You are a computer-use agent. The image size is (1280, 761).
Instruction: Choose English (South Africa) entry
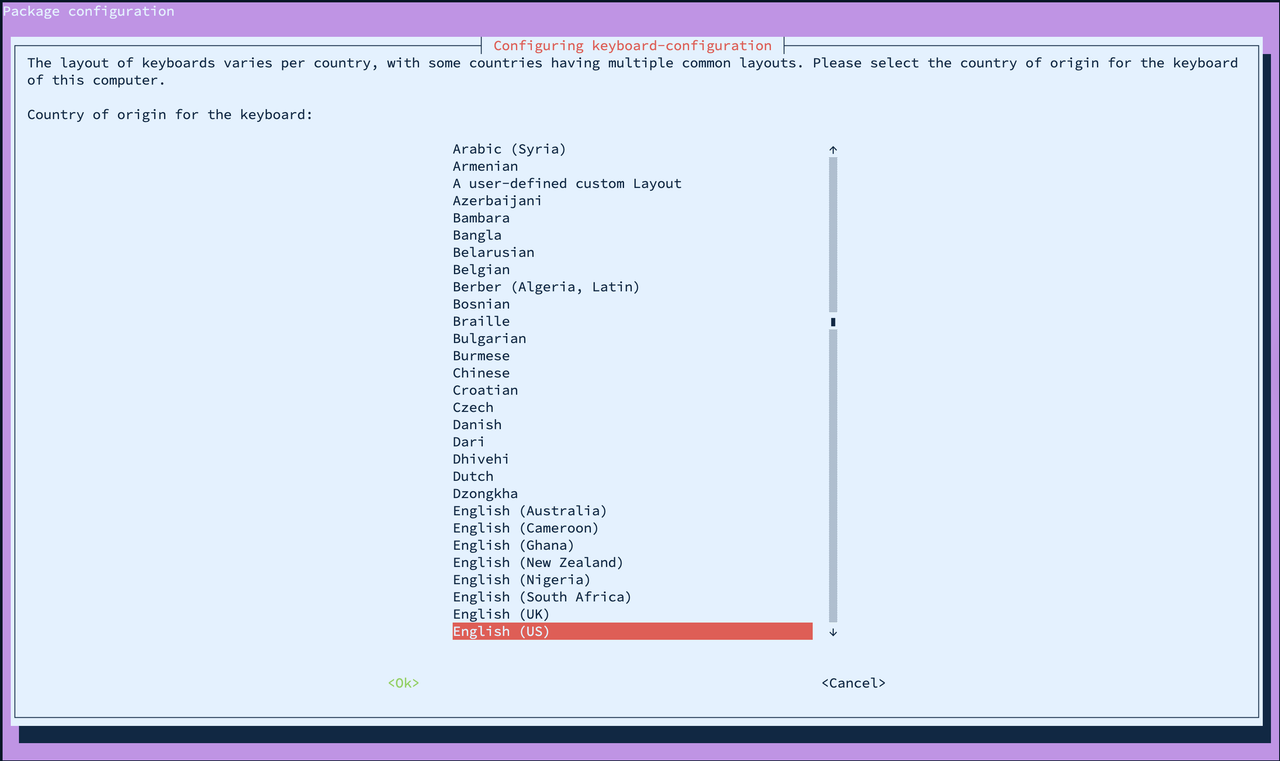[542, 597]
